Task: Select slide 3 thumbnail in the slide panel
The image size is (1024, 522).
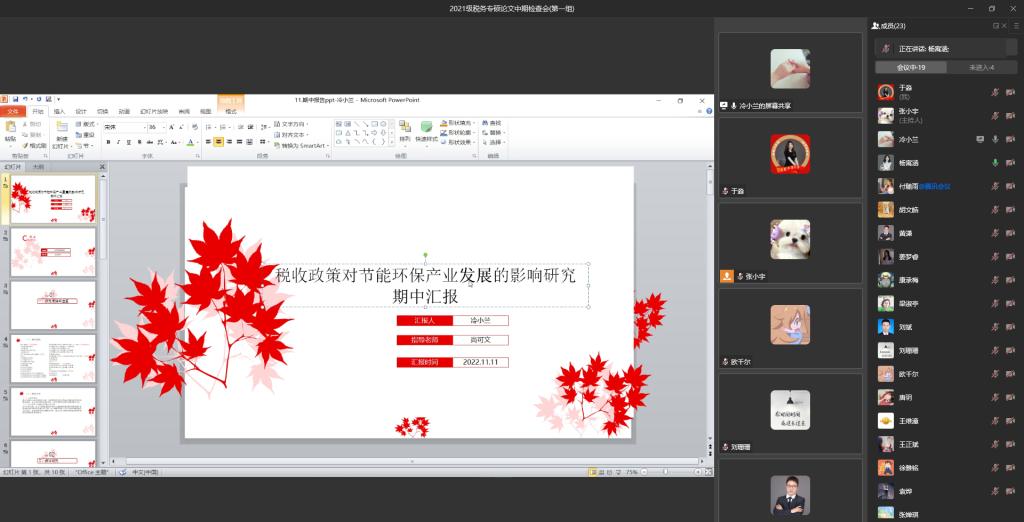Action: (x=53, y=304)
